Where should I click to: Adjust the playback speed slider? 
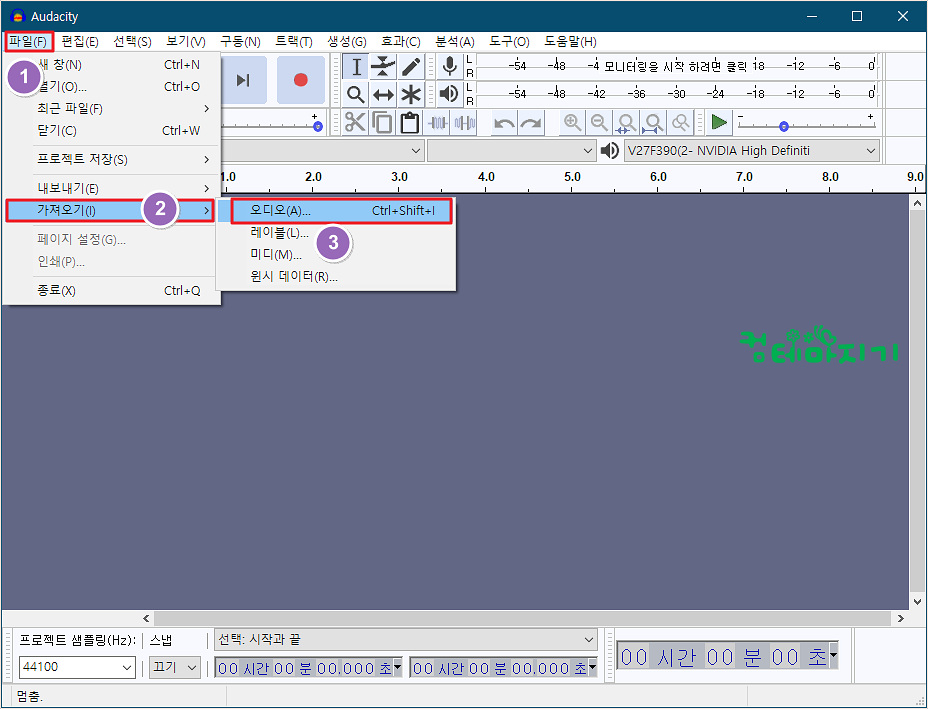point(784,126)
